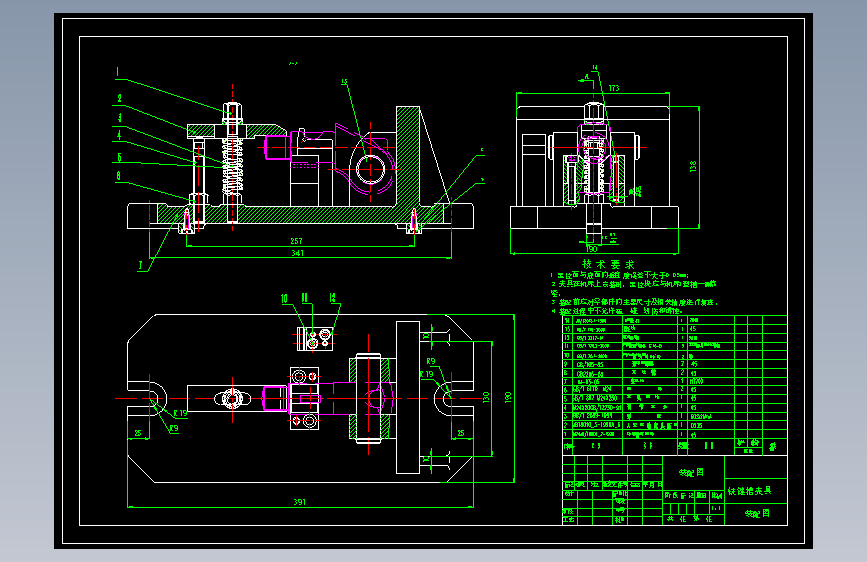Viewport: 867px width, 562px height.
Task: Select the 391 overall length dimension
Action: tap(299, 502)
